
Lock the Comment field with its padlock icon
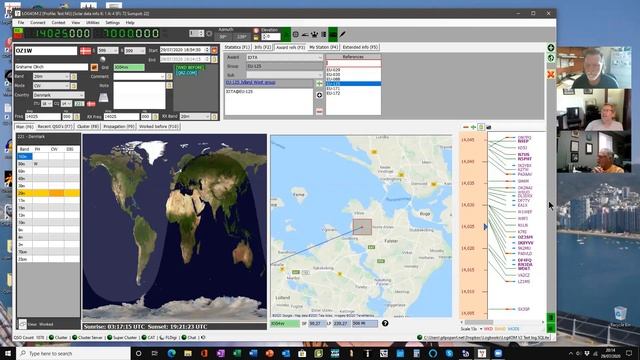click(169, 76)
